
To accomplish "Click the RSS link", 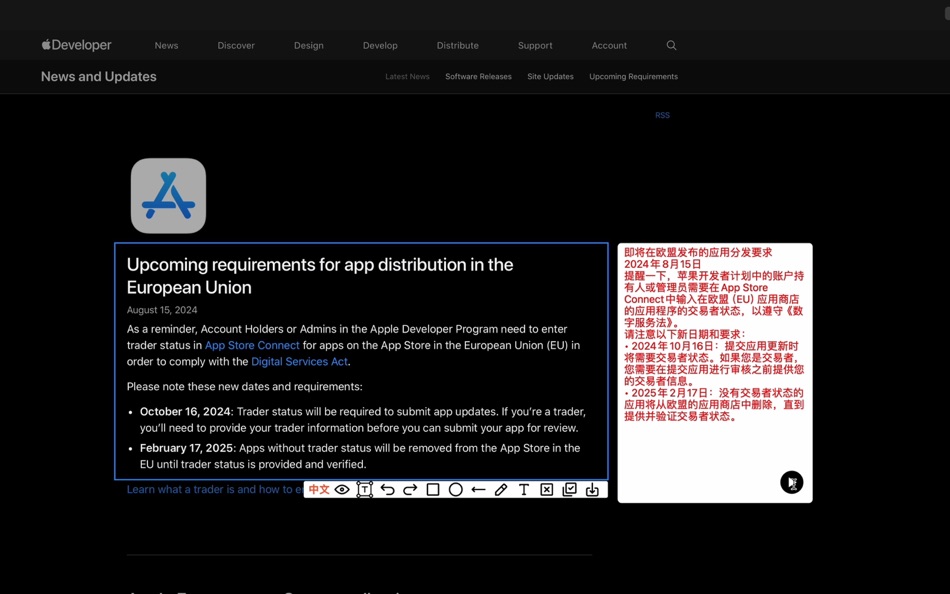I will tap(662, 115).
